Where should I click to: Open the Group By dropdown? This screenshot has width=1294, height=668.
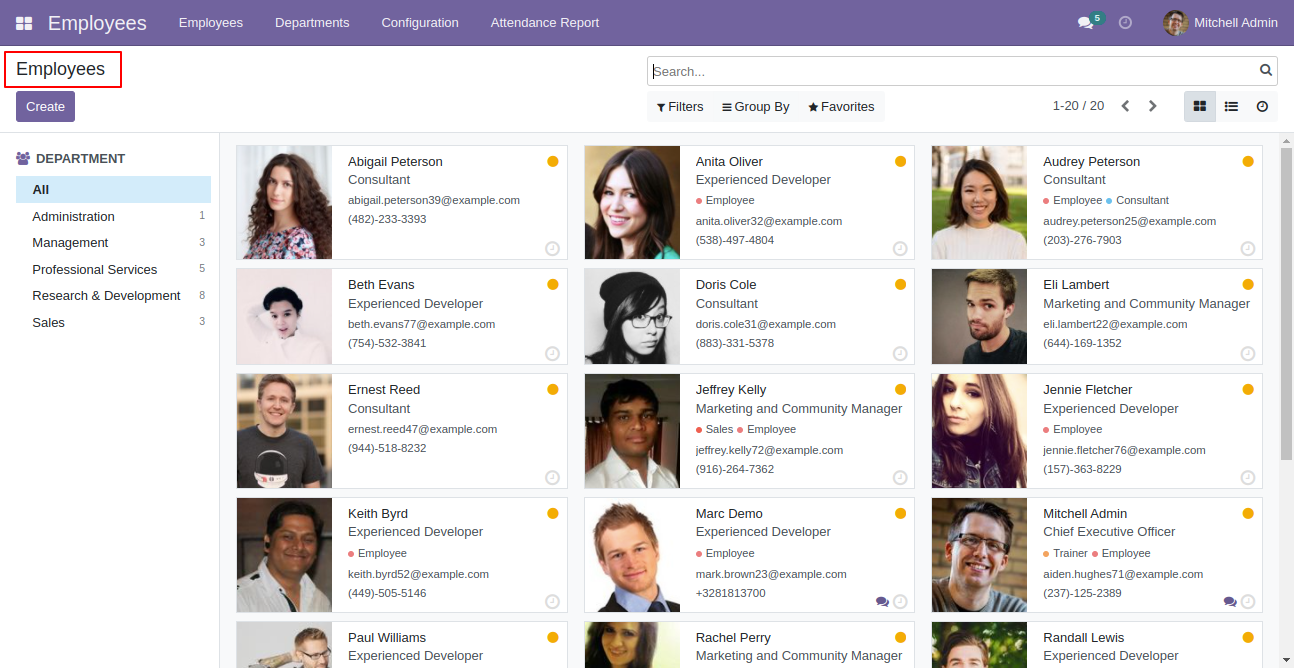point(756,107)
